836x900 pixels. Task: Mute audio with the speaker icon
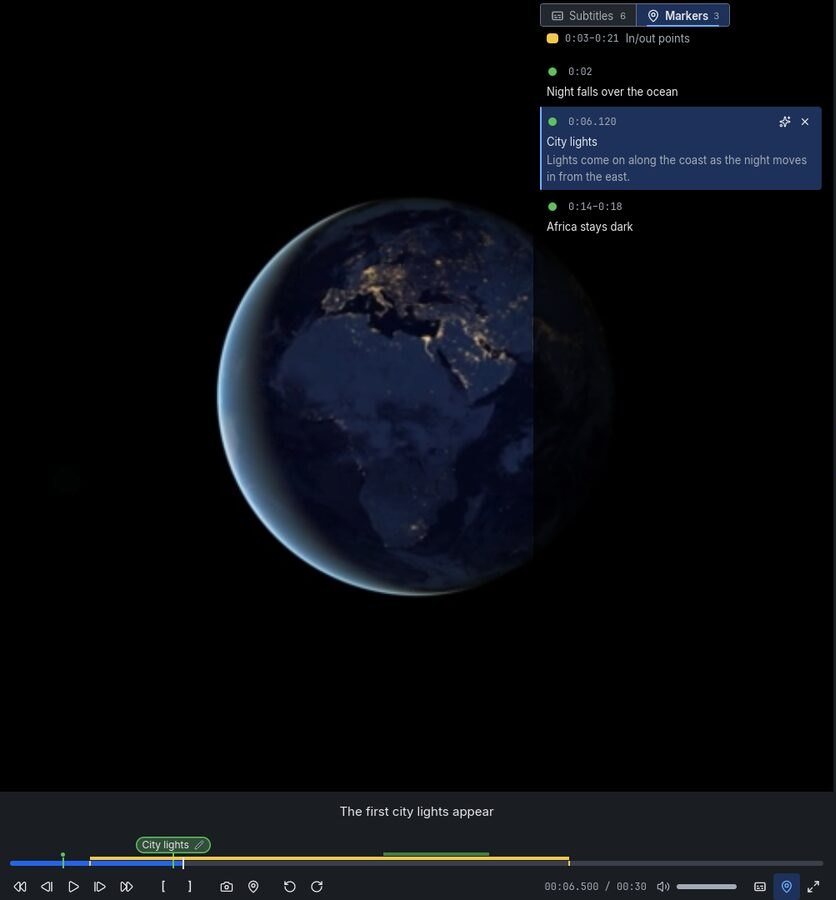tap(663, 886)
